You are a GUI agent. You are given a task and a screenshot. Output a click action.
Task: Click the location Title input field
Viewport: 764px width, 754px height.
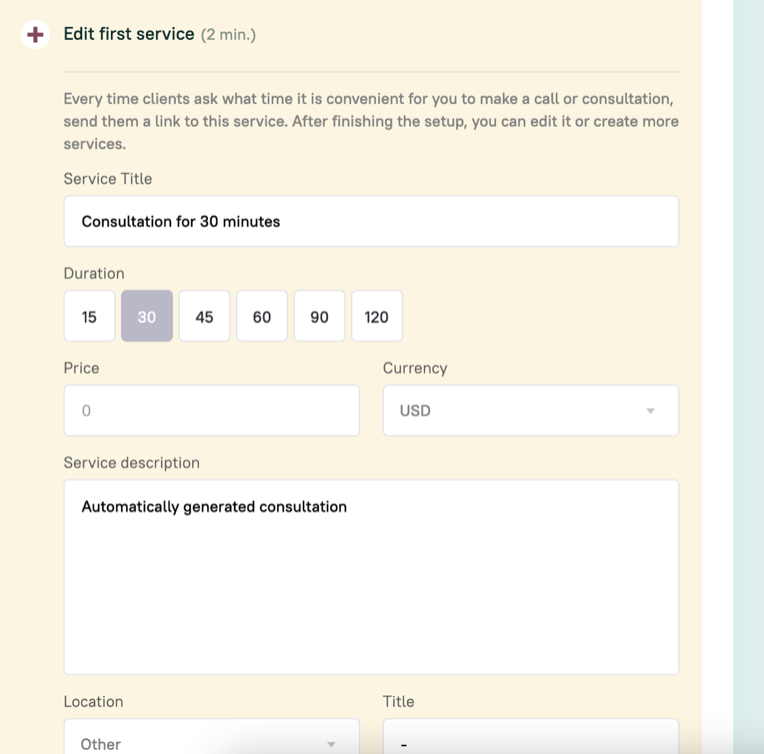pos(531,736)
